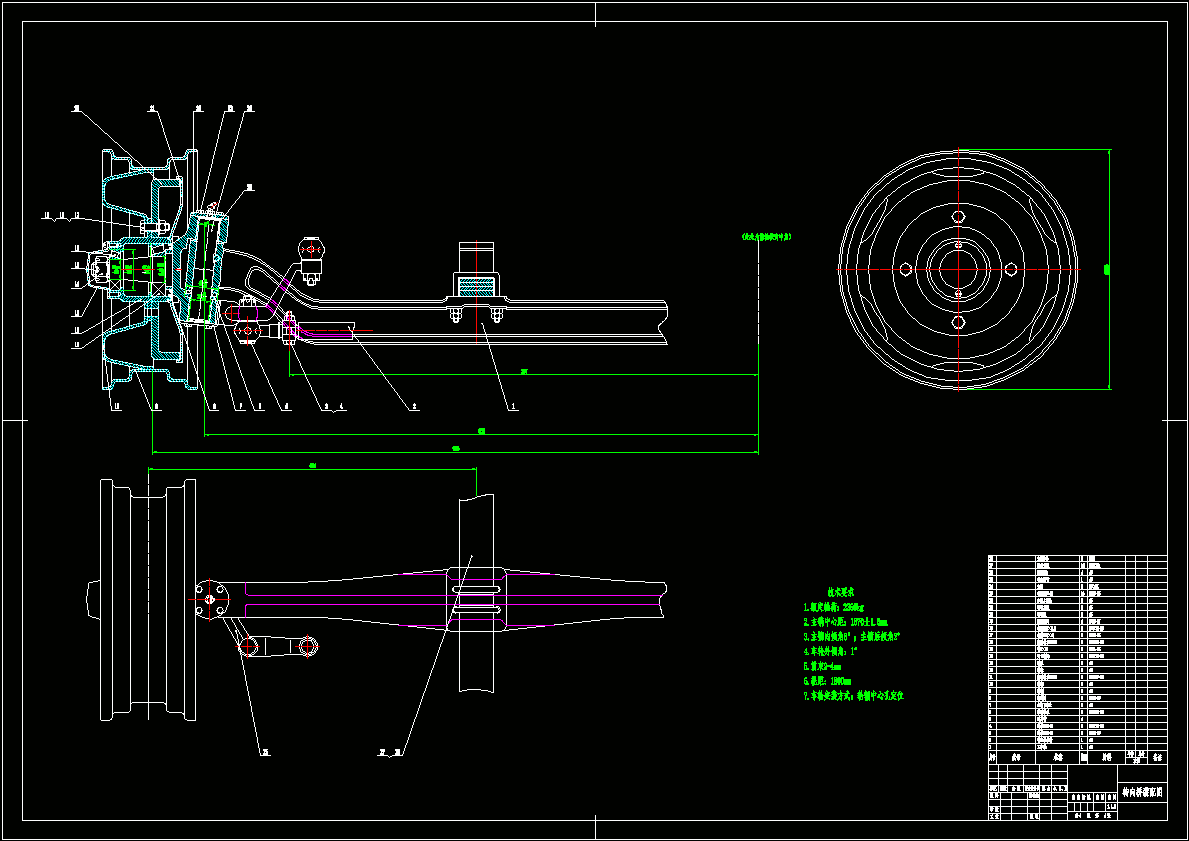
Task: Pick part callout number 1 under the axle beam
Action: [x=515, y=407]
